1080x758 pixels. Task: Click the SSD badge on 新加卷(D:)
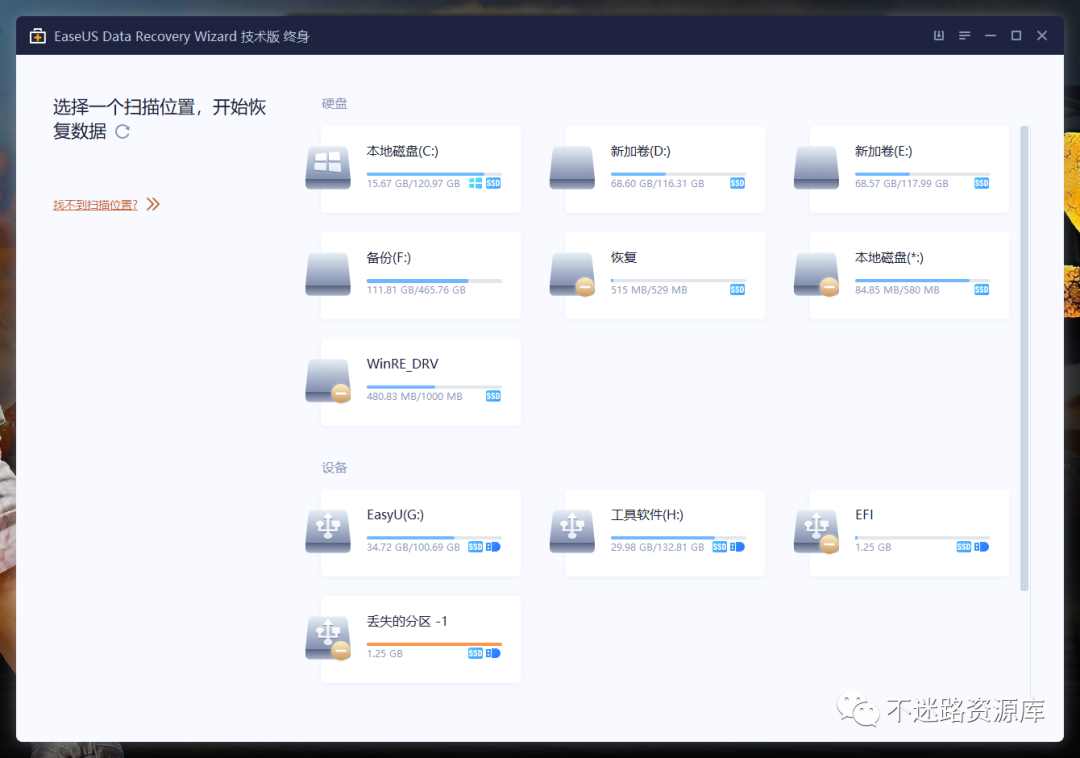(x=737, y=183)
